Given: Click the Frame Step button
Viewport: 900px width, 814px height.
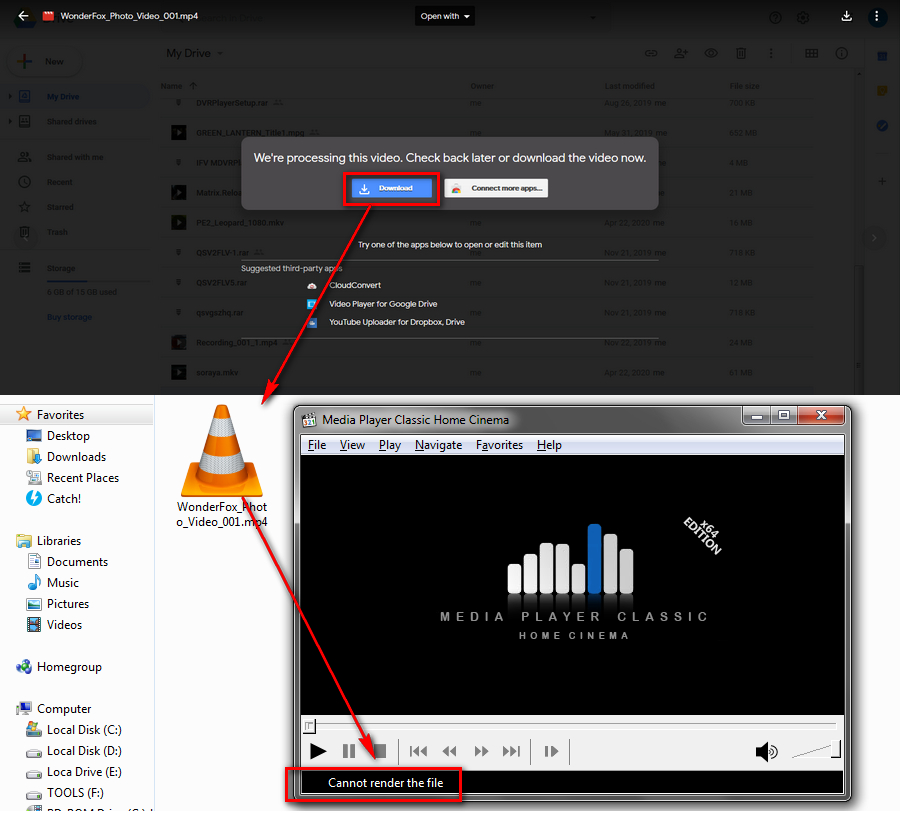Looking at the screenshot, I should pyautogui.click(x=551, y=751).
